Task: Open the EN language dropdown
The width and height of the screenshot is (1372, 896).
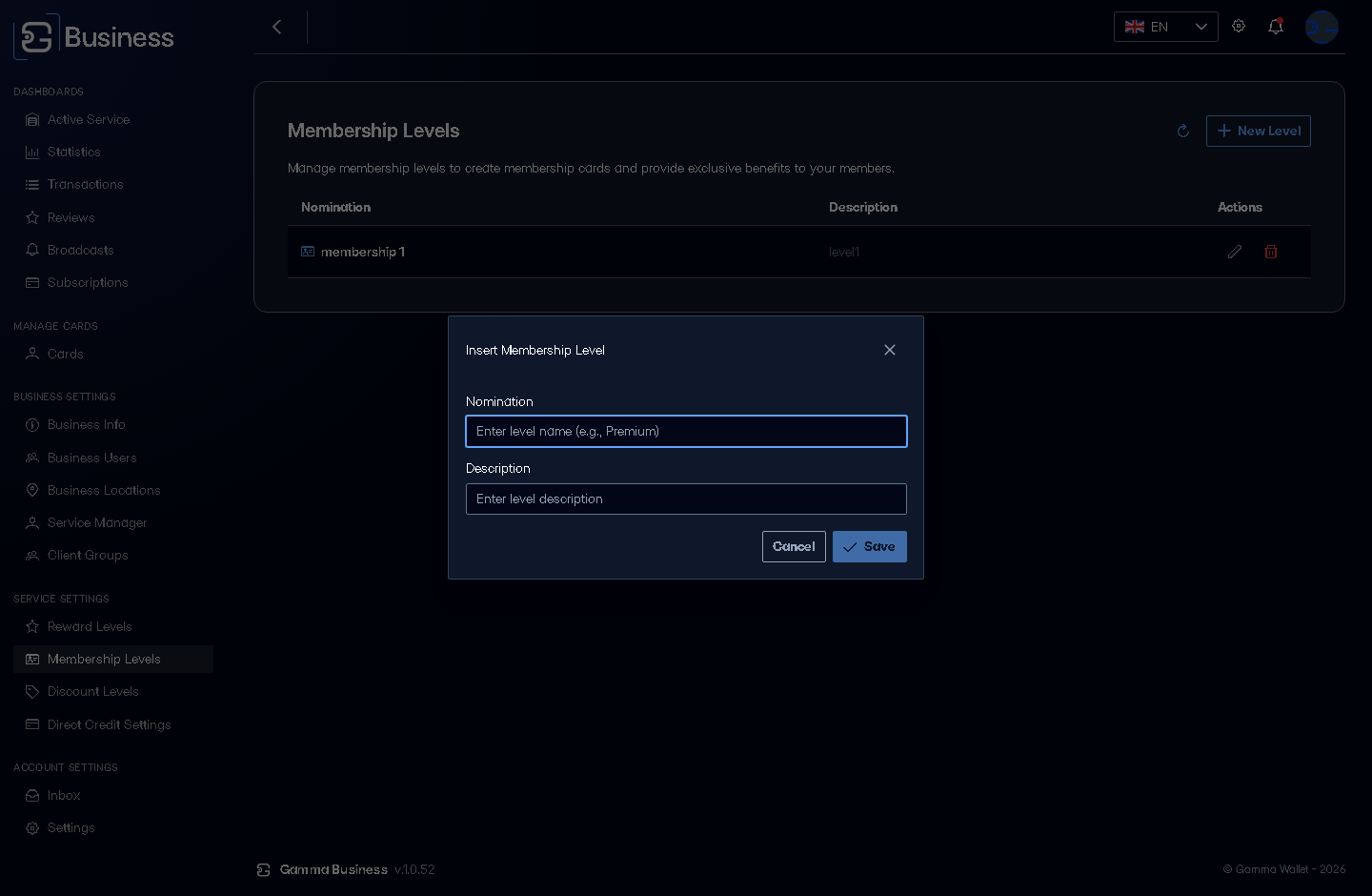Action: 1166,27
